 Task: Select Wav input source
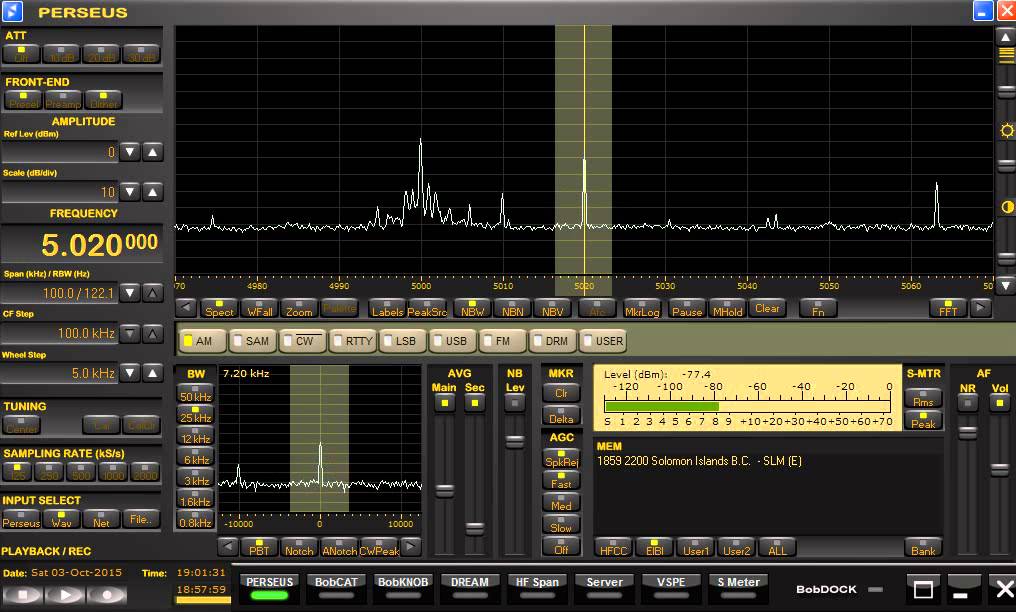pos(62,519)
